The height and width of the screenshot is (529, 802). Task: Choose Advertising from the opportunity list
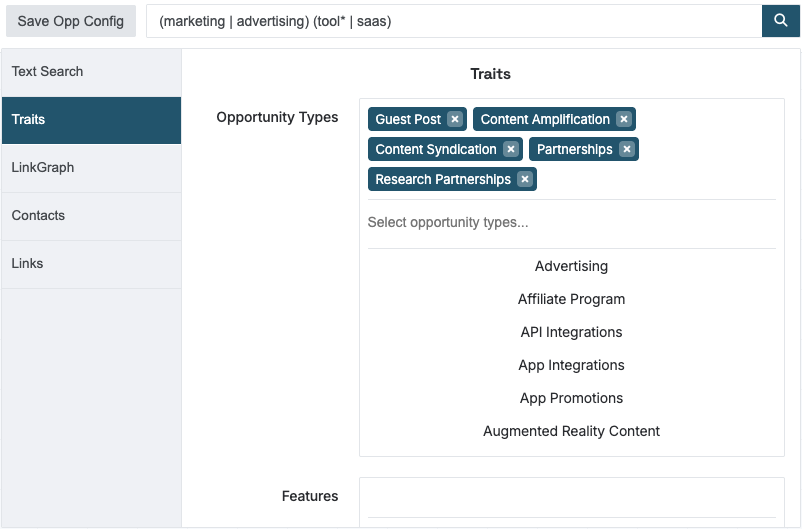coord(571,266)
